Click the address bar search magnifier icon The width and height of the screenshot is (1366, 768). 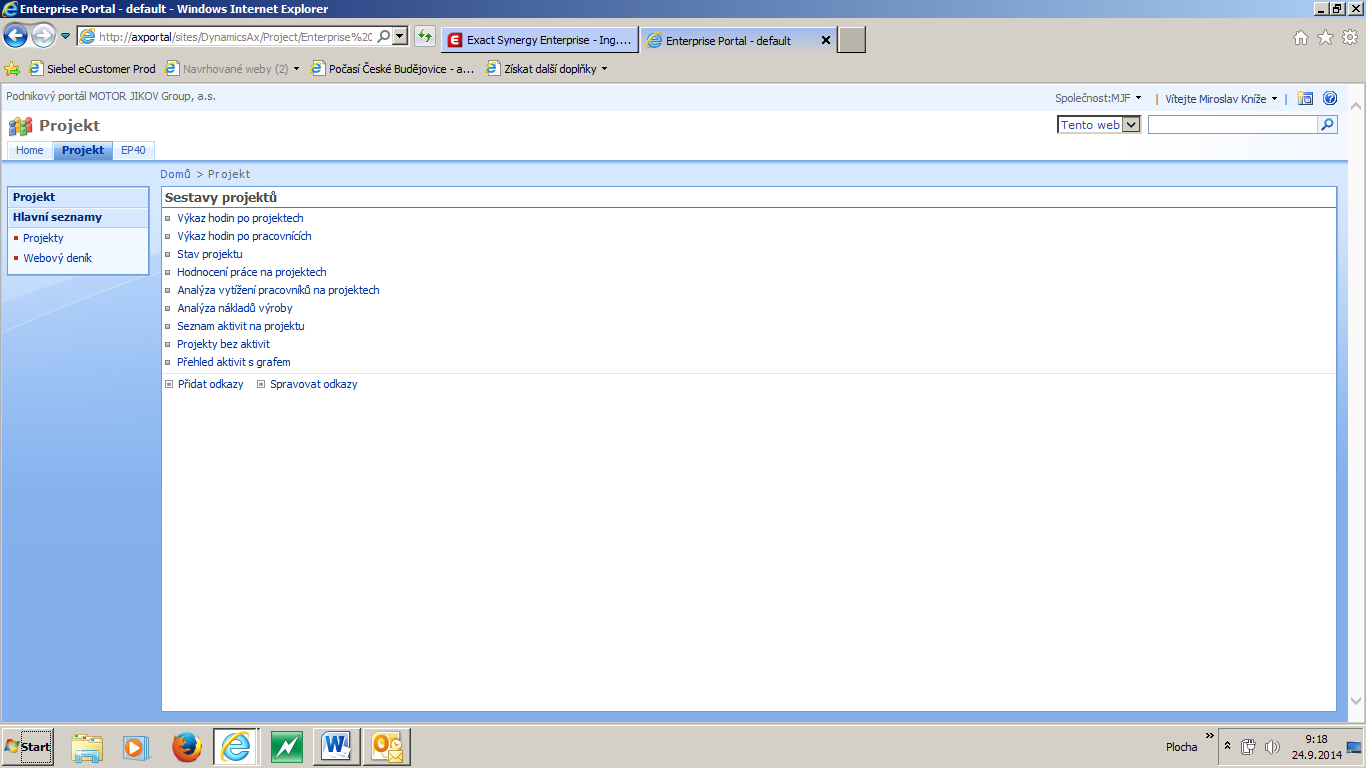pyautogui.click(x=384, y=37)
